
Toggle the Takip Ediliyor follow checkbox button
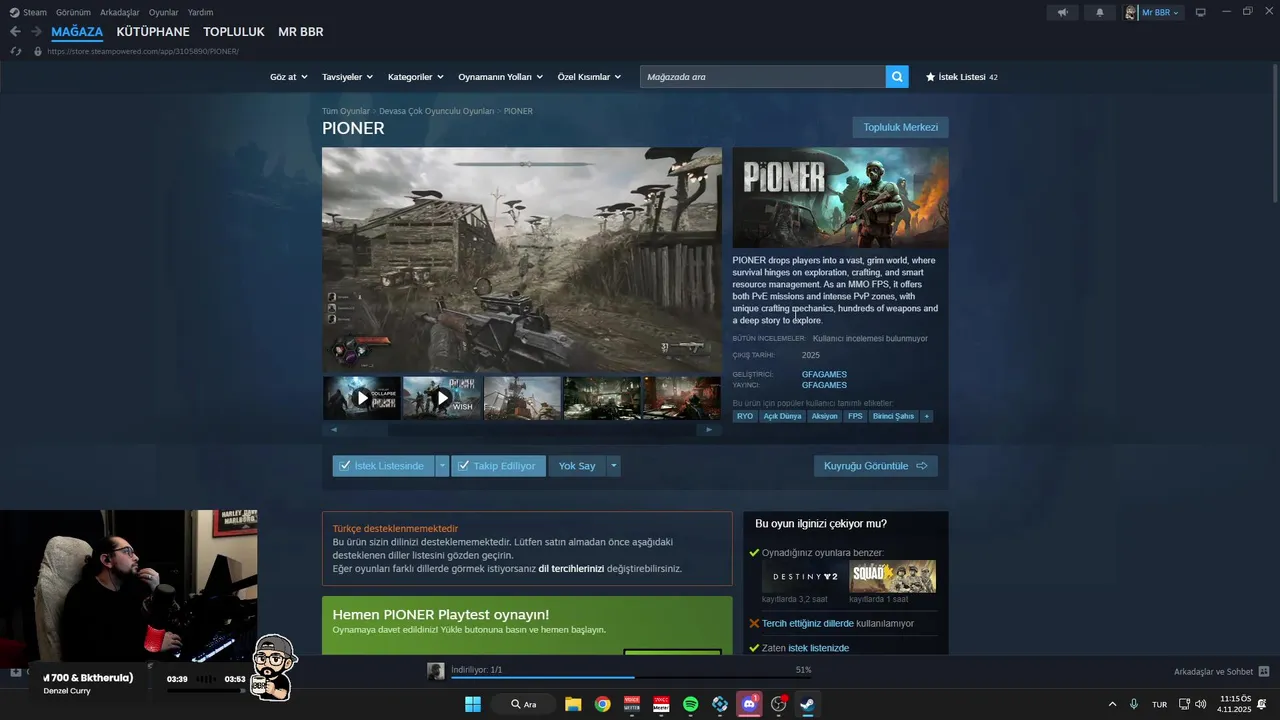pyautogui.click(x=498, y=466)
